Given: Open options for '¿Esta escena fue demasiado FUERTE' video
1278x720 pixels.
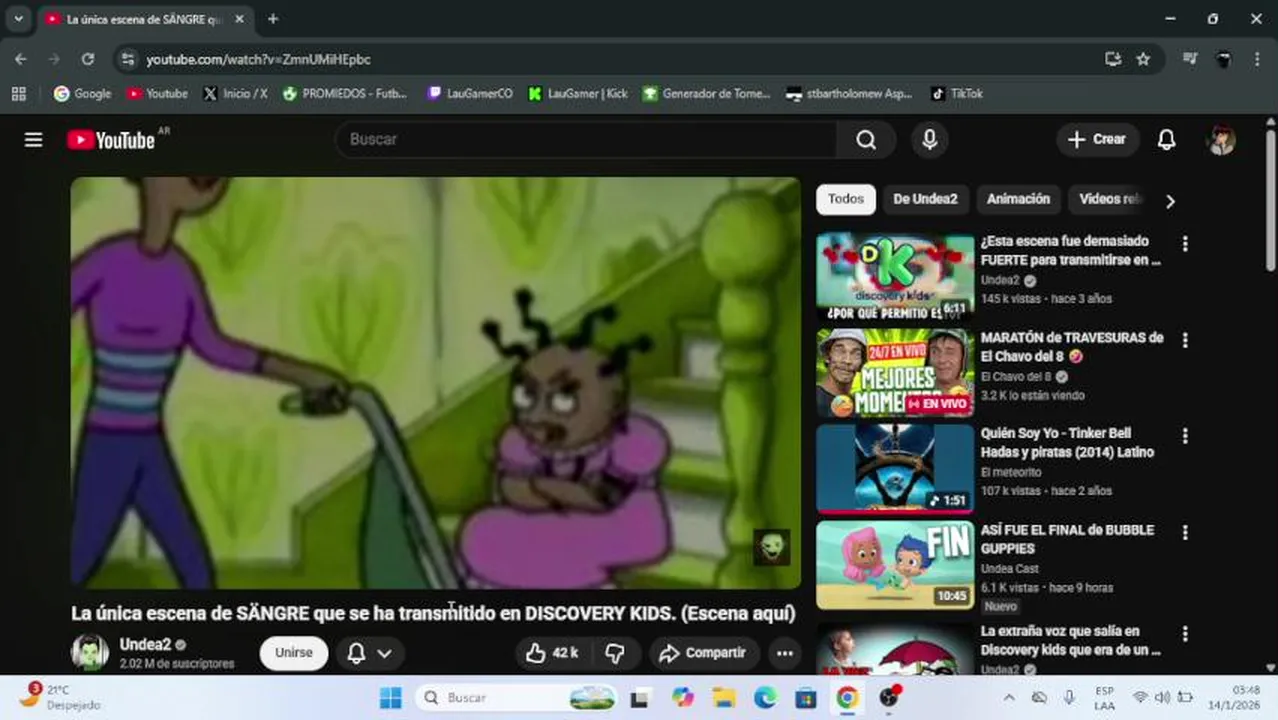Looking at the screenshot, I should 1185,243.
